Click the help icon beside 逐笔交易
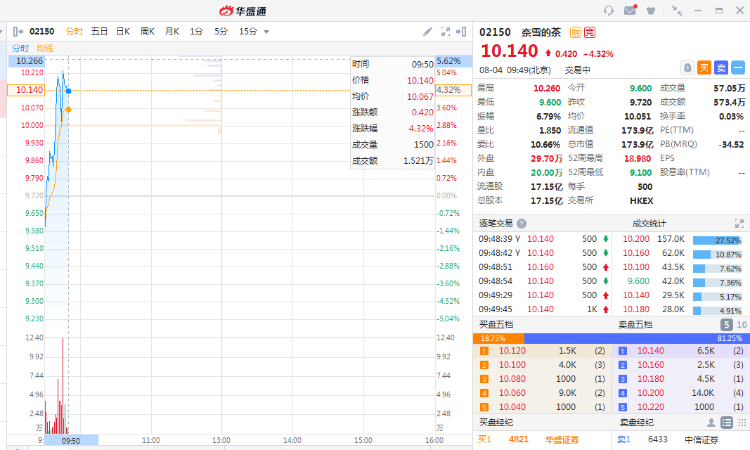The image size is (750, 450). coord(522,224)
